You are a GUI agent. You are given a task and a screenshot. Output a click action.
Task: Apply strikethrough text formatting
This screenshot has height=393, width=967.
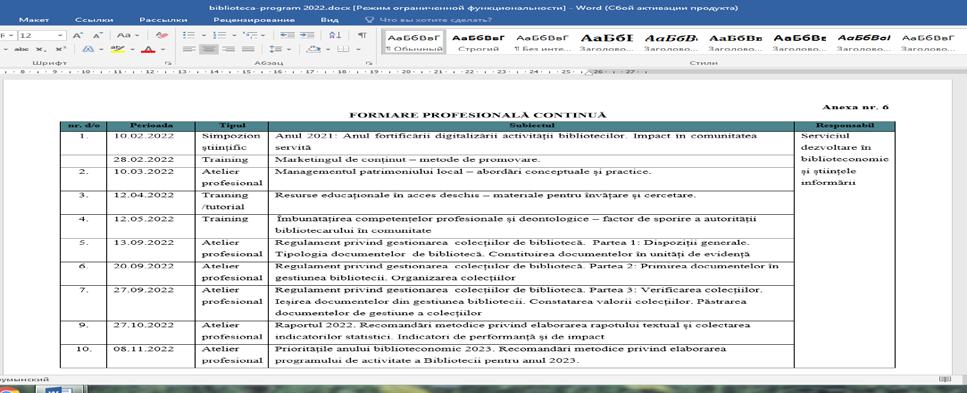coord(21,49)
